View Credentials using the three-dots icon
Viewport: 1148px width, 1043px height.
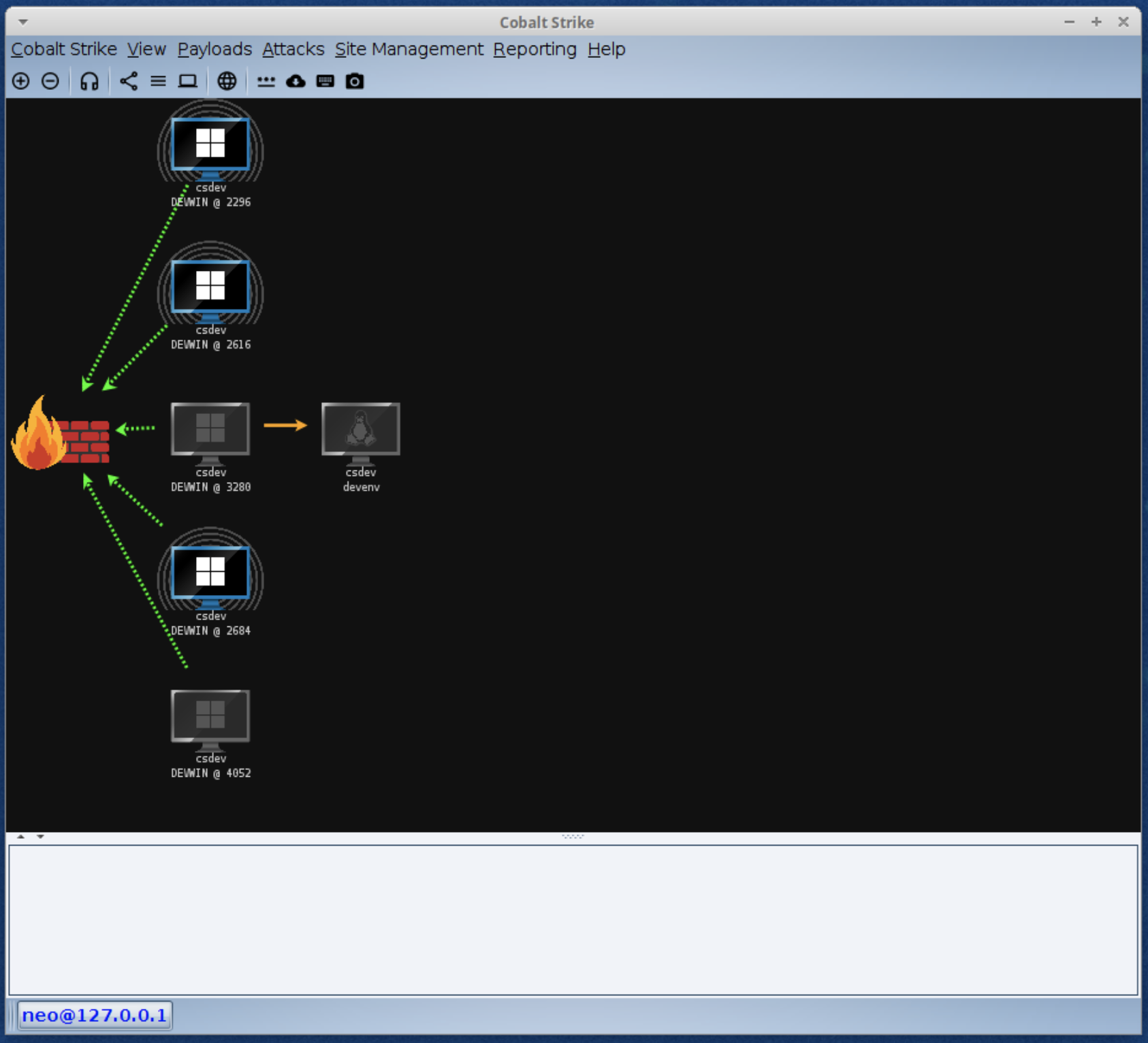coord(266,81)
